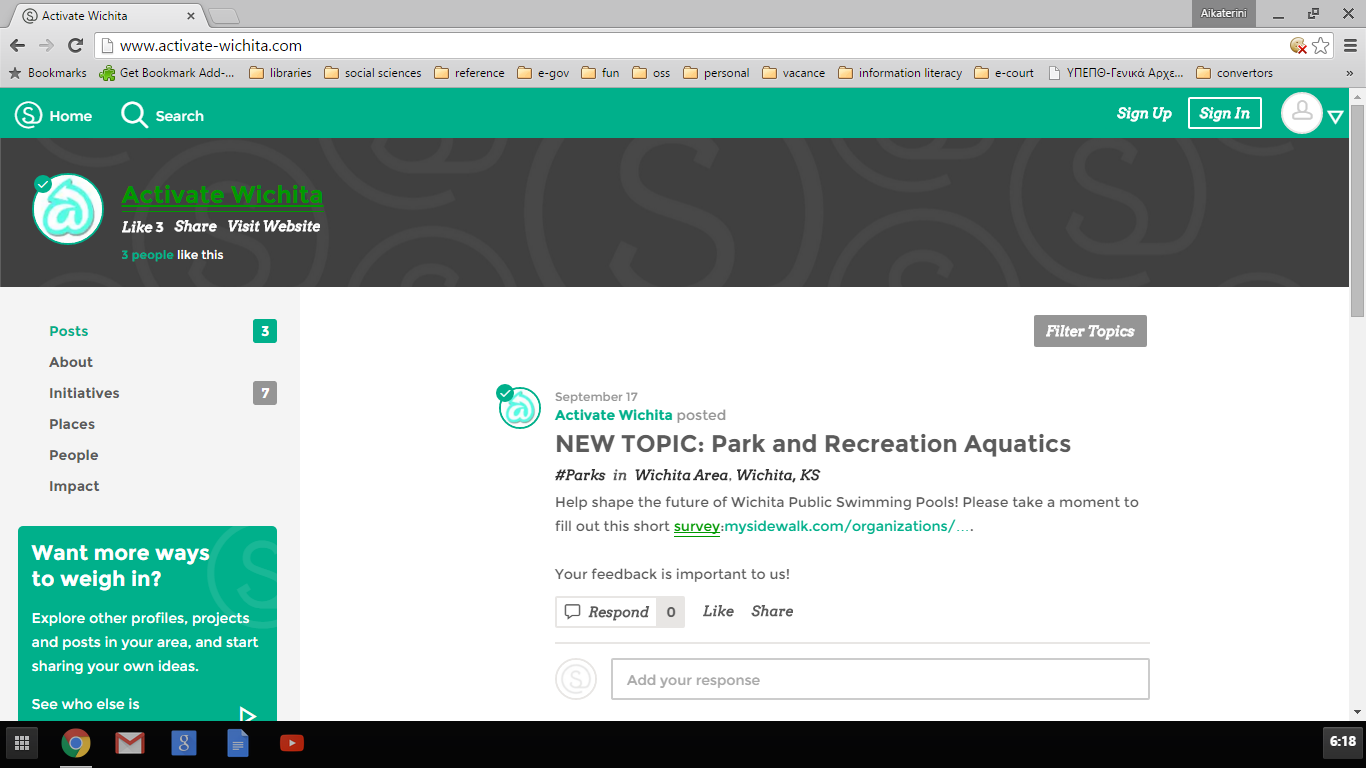Select Initiatives in the sidebar
Image resolution: width=1366 pixels, height=768 pixels.
(84, 393)
